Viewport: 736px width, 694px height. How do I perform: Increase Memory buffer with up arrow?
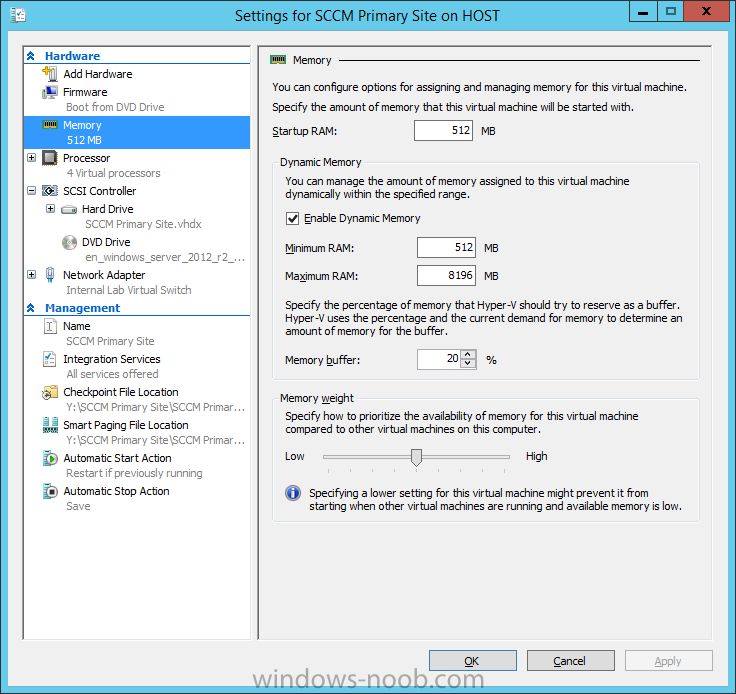[468, 355]
